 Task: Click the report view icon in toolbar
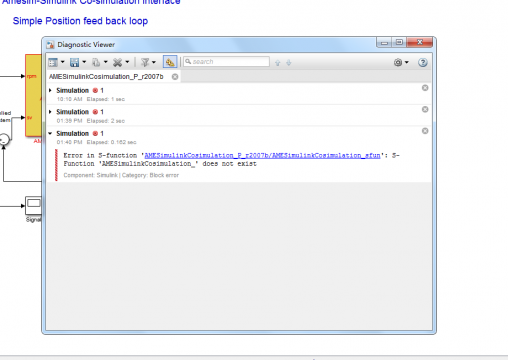(x=53, y=62)
